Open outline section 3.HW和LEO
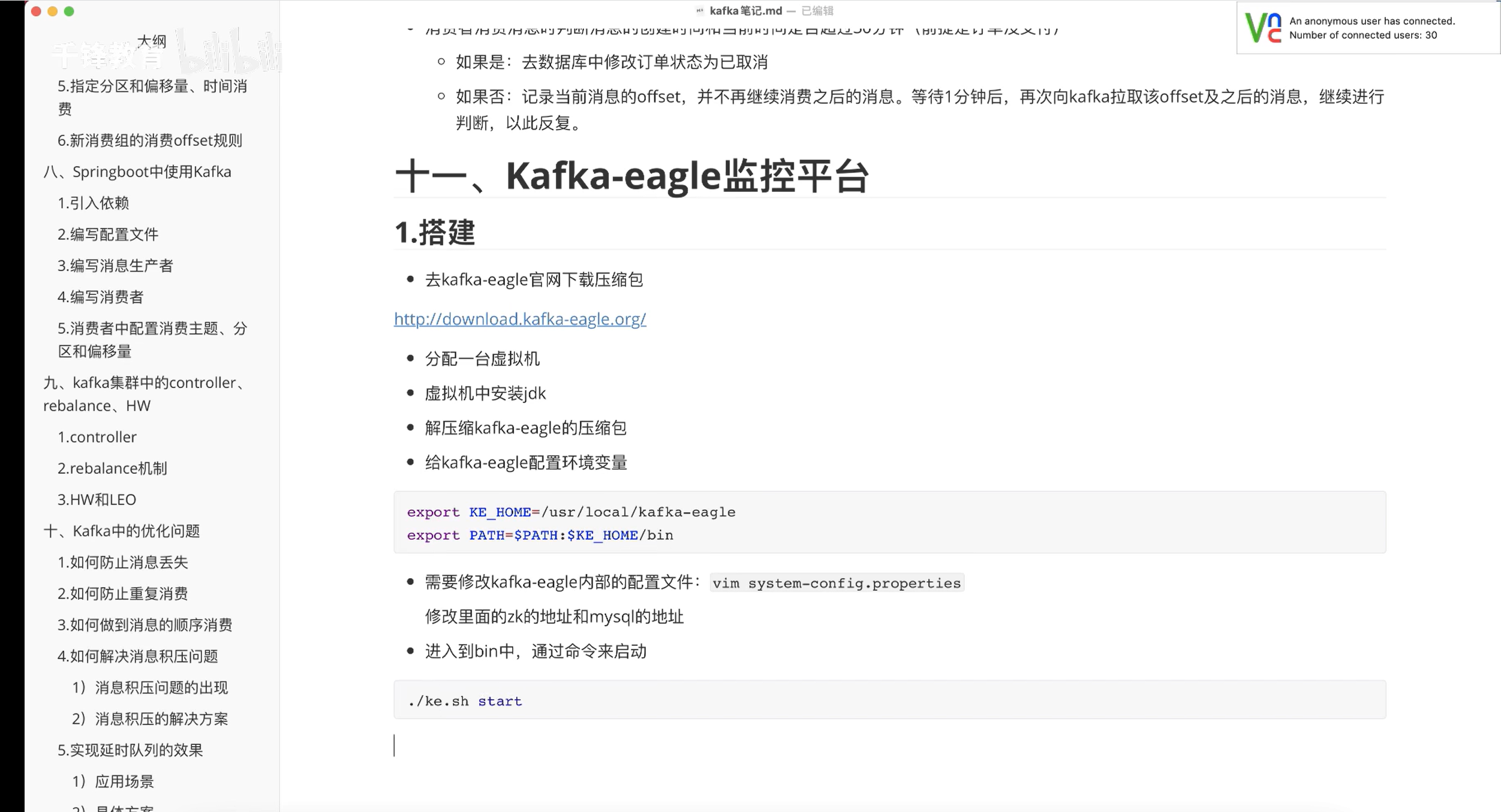The height and width of the screenshot is (812, 1501). 97,500
